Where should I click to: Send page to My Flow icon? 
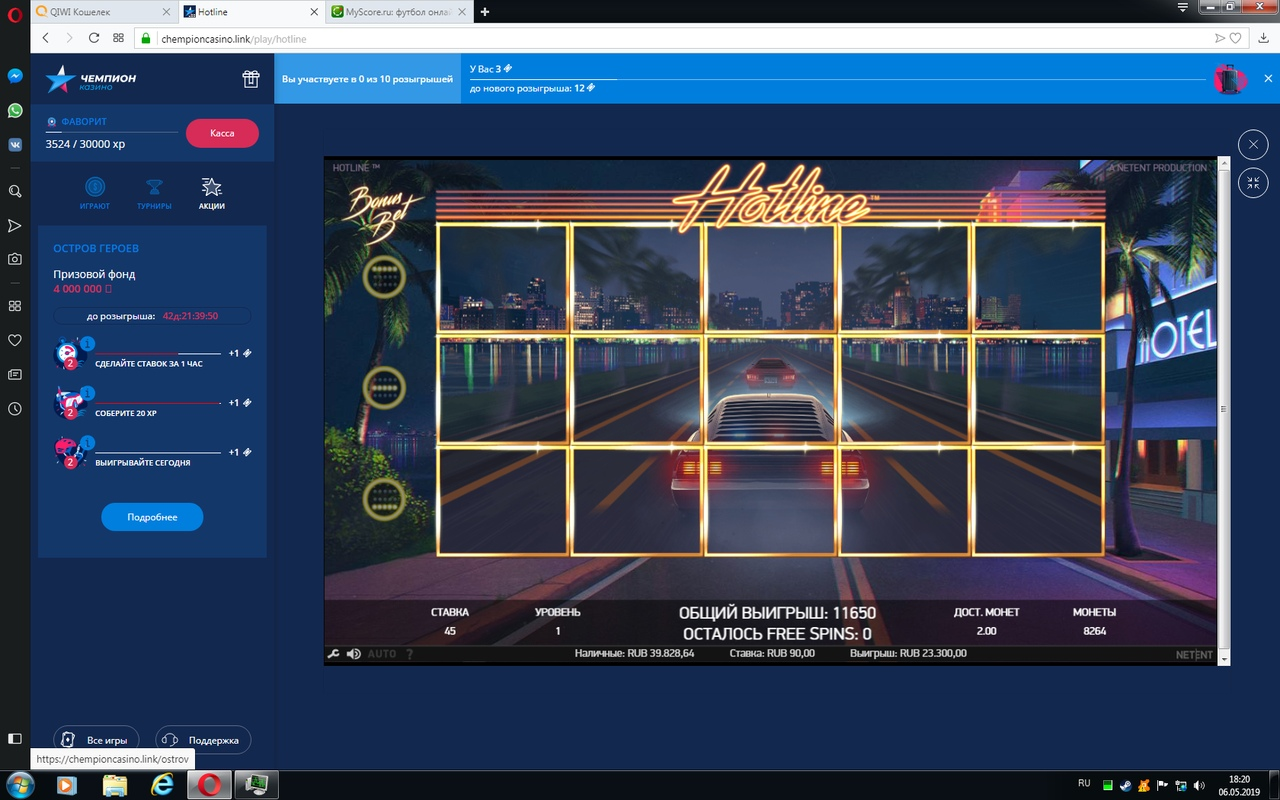[1219, 39]
